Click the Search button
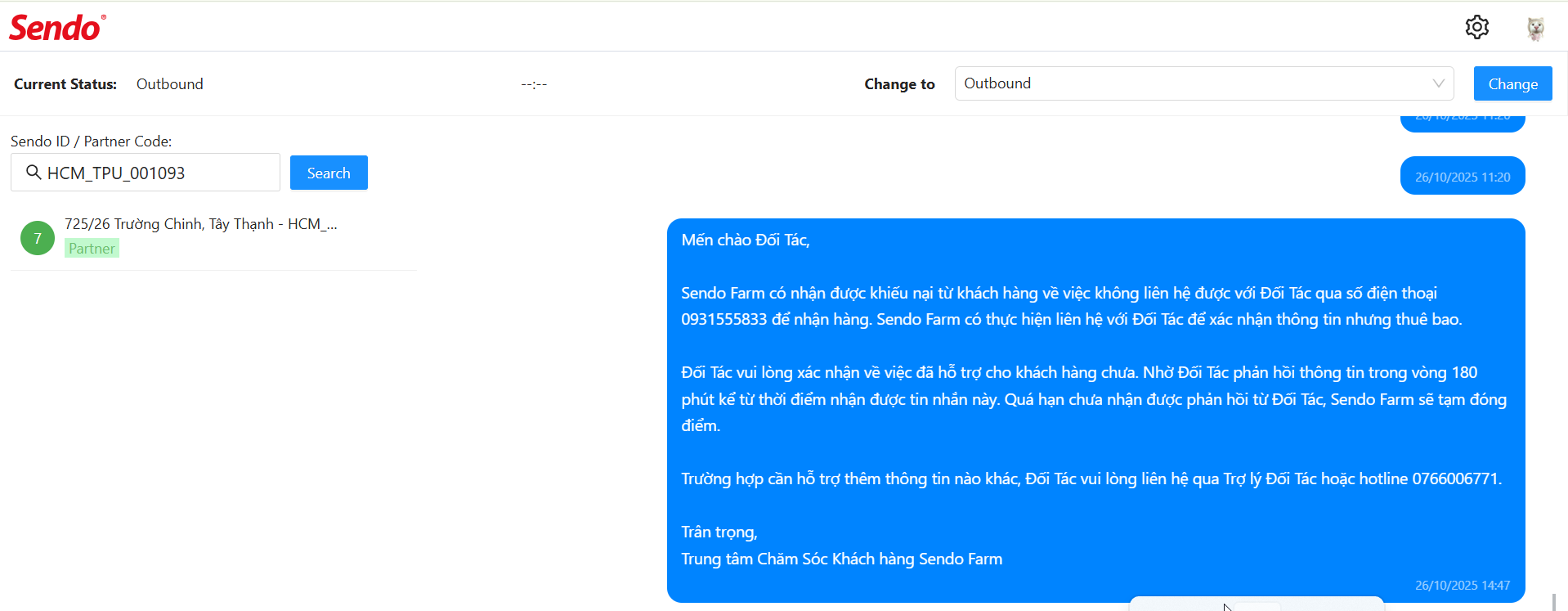1568x611 pixels. 329,173
